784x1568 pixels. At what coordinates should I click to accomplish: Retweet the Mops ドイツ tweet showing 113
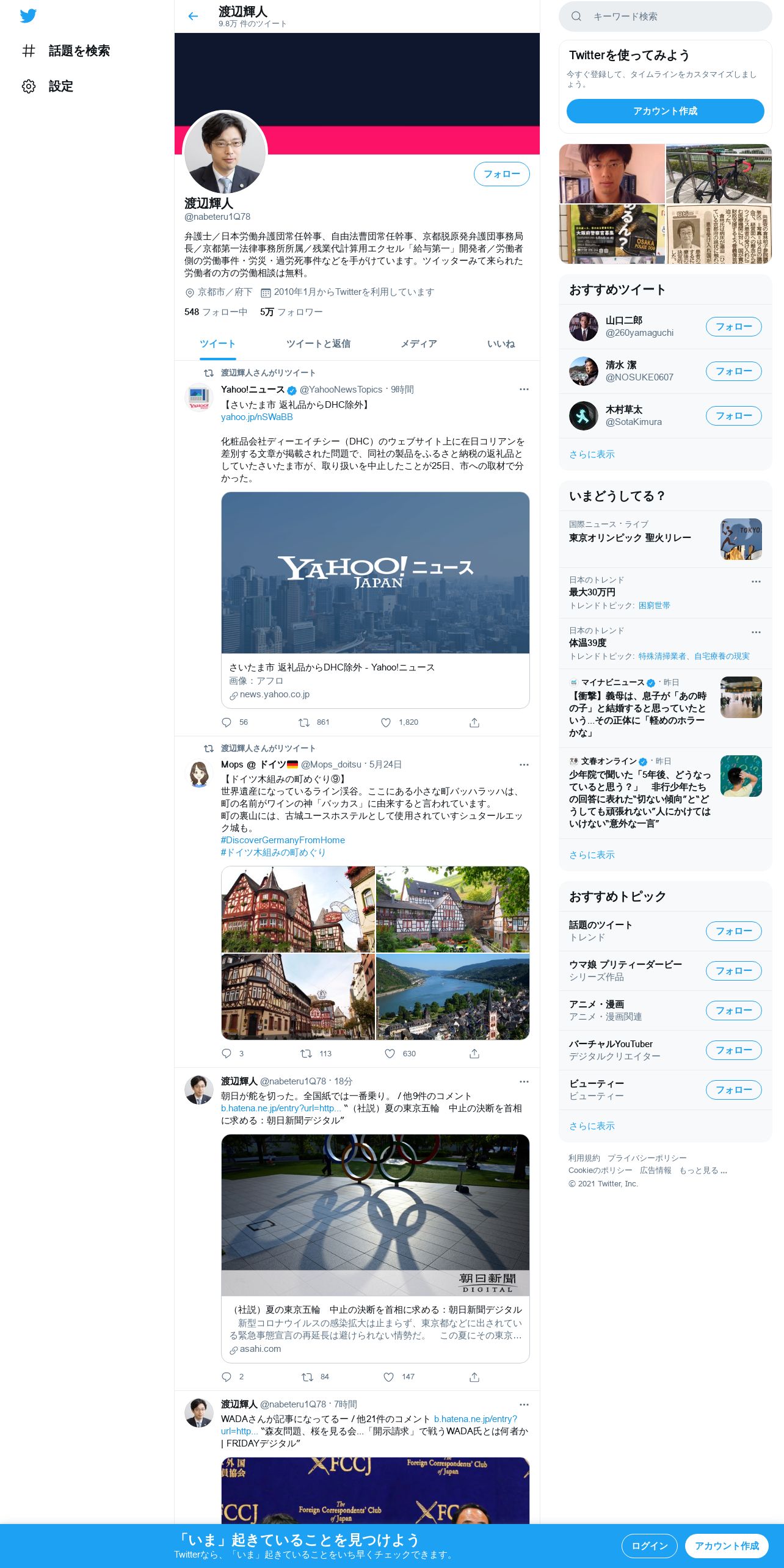click(x=306, y=1054)
